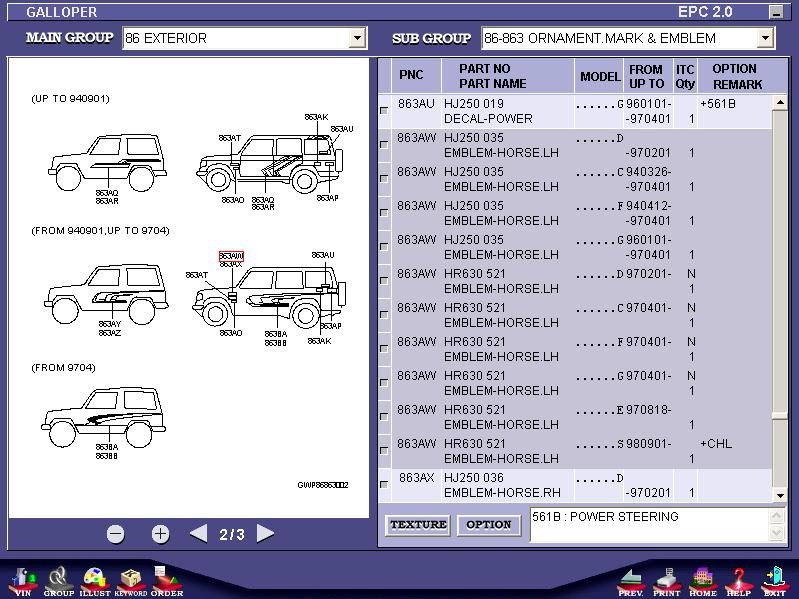The image size is (799, 599).
Task: Click the +561B option remark
Action: [718, 104]
